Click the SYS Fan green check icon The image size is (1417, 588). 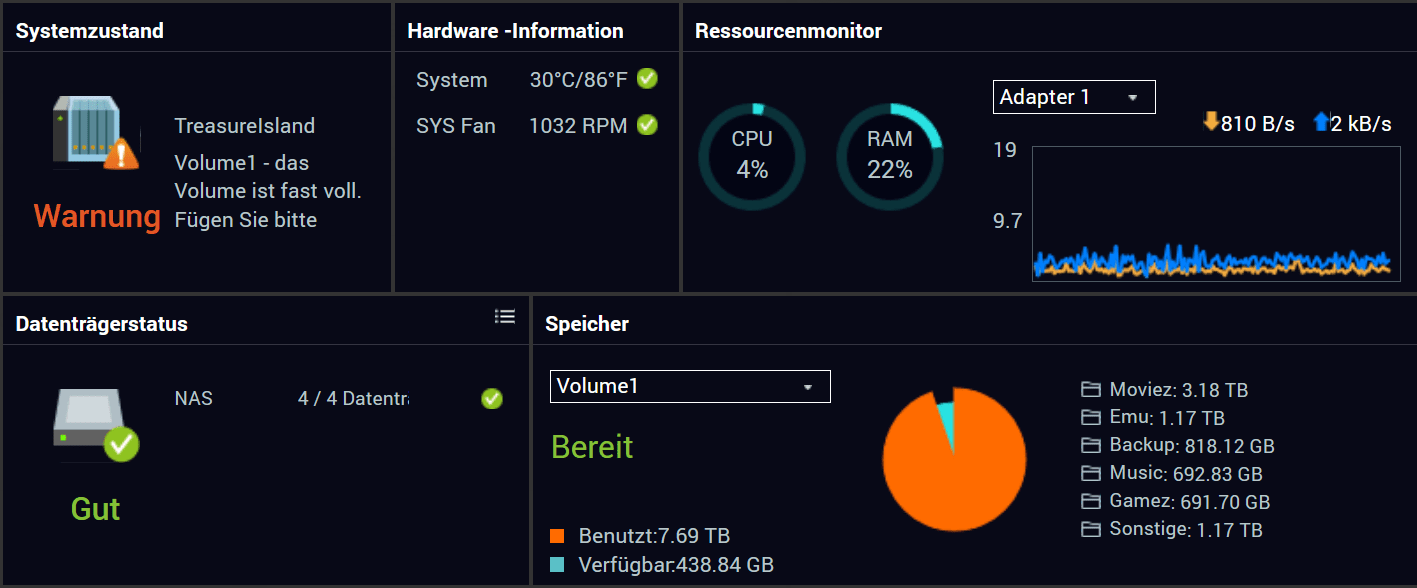point(647,125)
